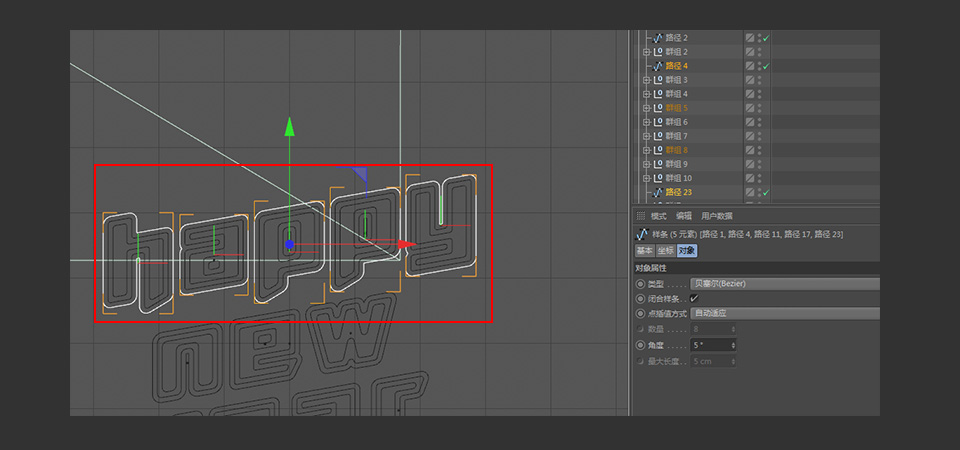Expand the 群组 10 tree node
Viewport: 960px width, 450px height.
[x=646, y=179]
